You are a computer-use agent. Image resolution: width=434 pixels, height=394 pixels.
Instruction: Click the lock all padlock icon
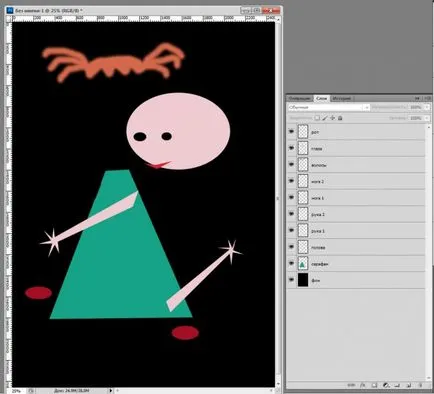340,118
